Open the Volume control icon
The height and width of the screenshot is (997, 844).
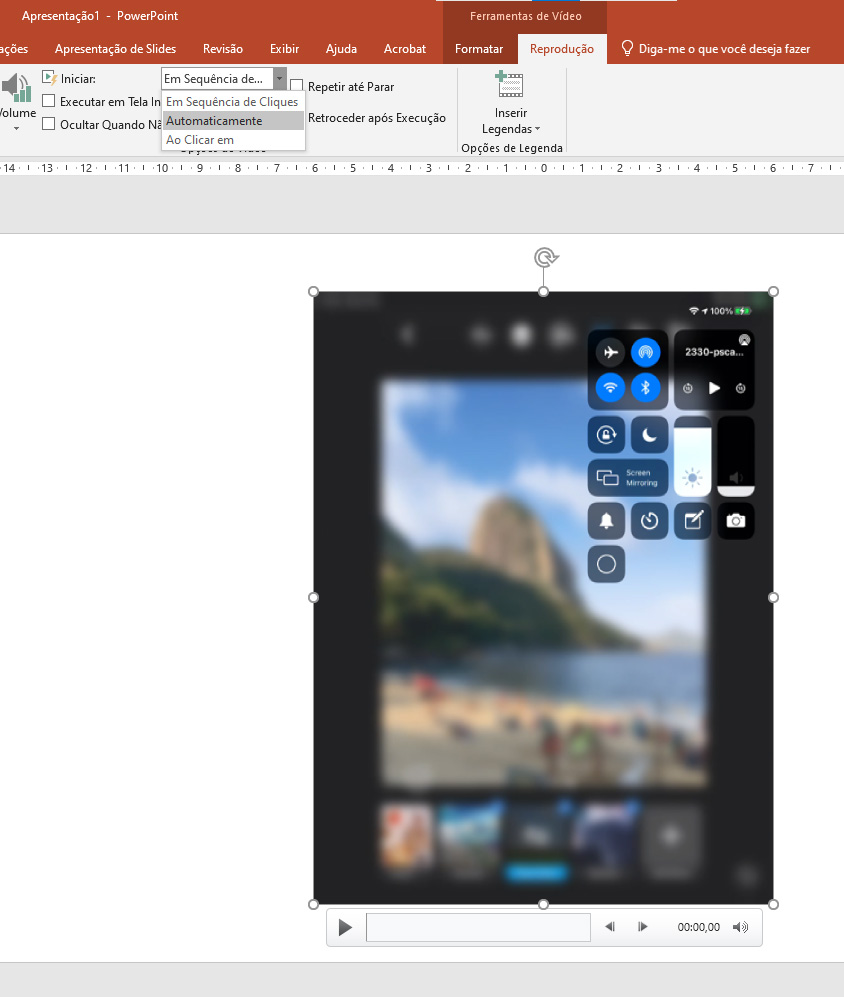click(17, 88)
